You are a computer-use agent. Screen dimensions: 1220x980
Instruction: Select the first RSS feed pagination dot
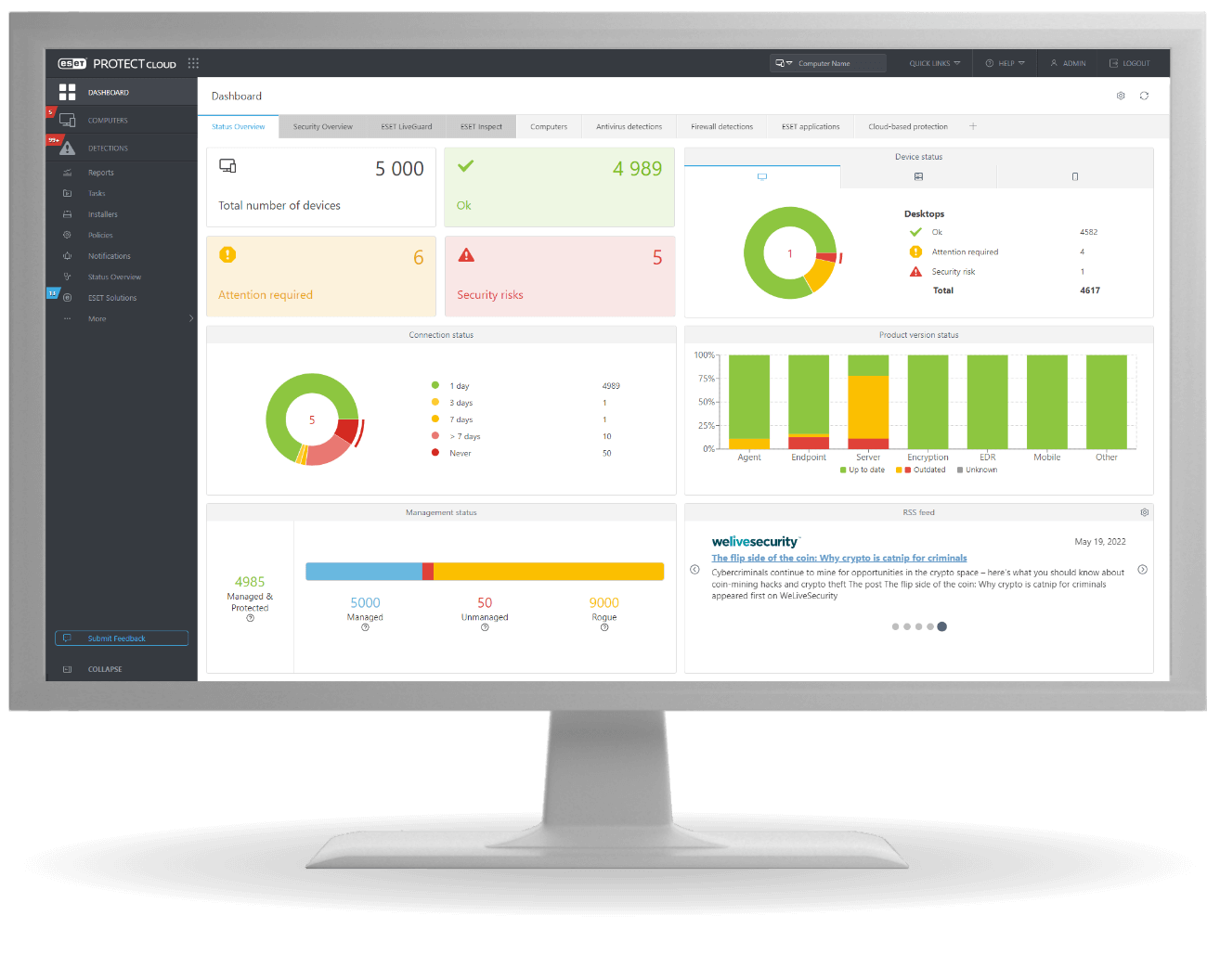point(895,626)
